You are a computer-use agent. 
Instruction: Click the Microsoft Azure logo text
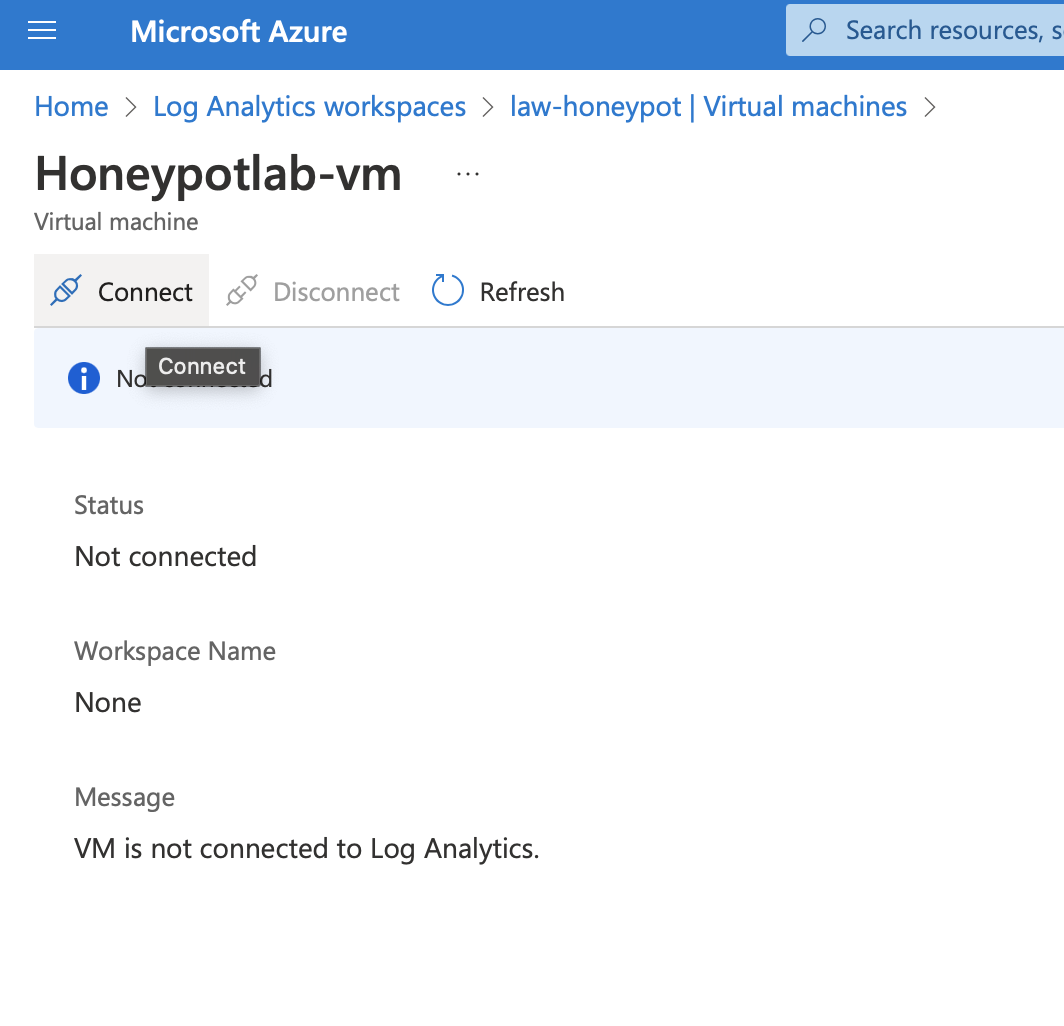point(238,31)
